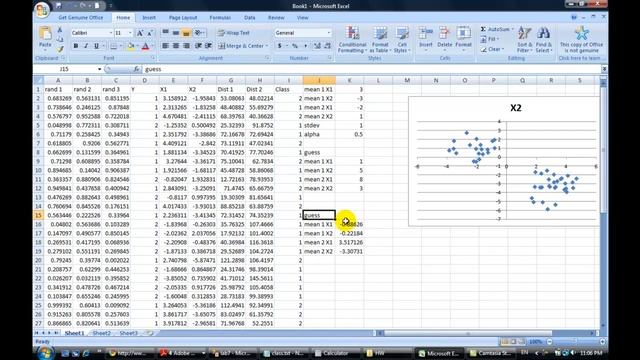Apply Accounting Number Format dollar icon
640x360 pixels.
pos(280,46)
